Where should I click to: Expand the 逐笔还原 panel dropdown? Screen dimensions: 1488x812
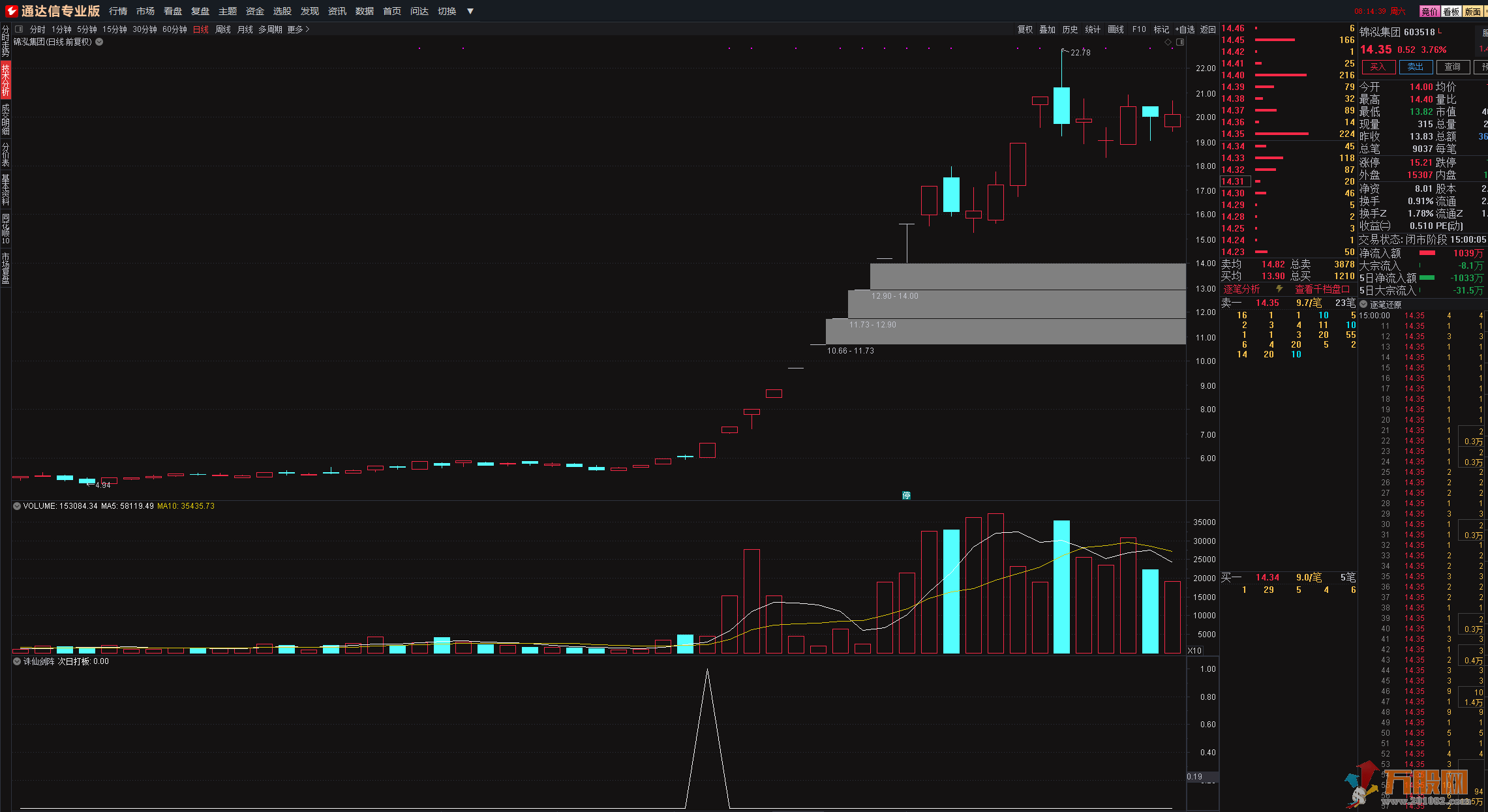pyautogui.click(x=1363, y=305)
